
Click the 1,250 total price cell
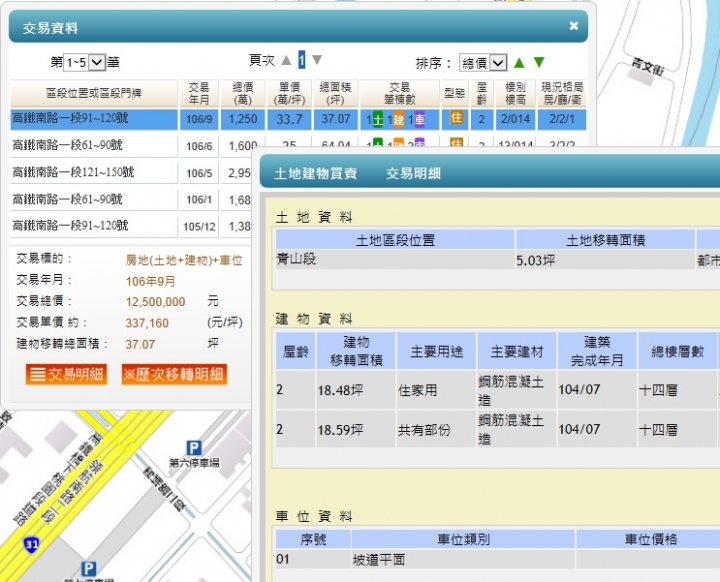pyautogui.click(x=243, y=119)
